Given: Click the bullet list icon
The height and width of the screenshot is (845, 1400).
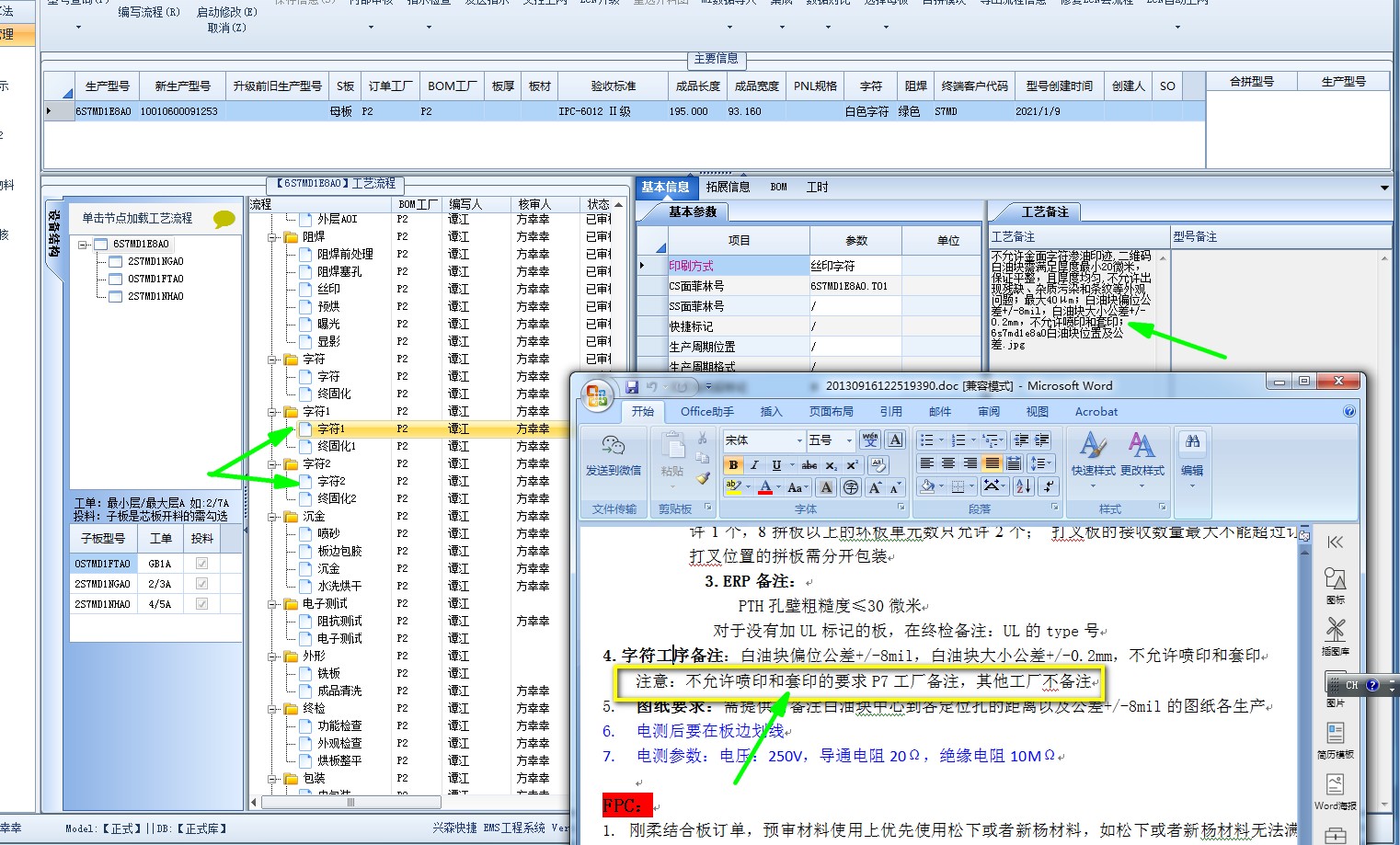Looking at the screenshot, I should click(x=927, y=440).
